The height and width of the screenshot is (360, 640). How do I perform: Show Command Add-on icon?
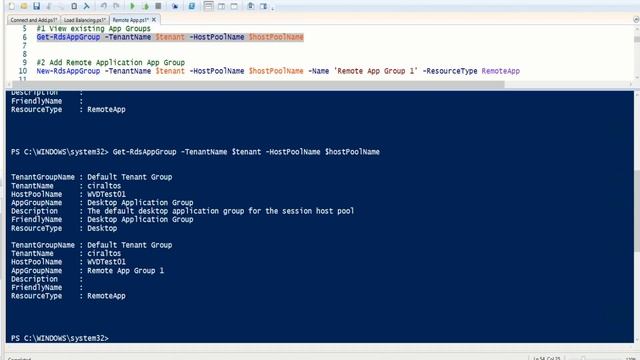(x=264, y=6)
